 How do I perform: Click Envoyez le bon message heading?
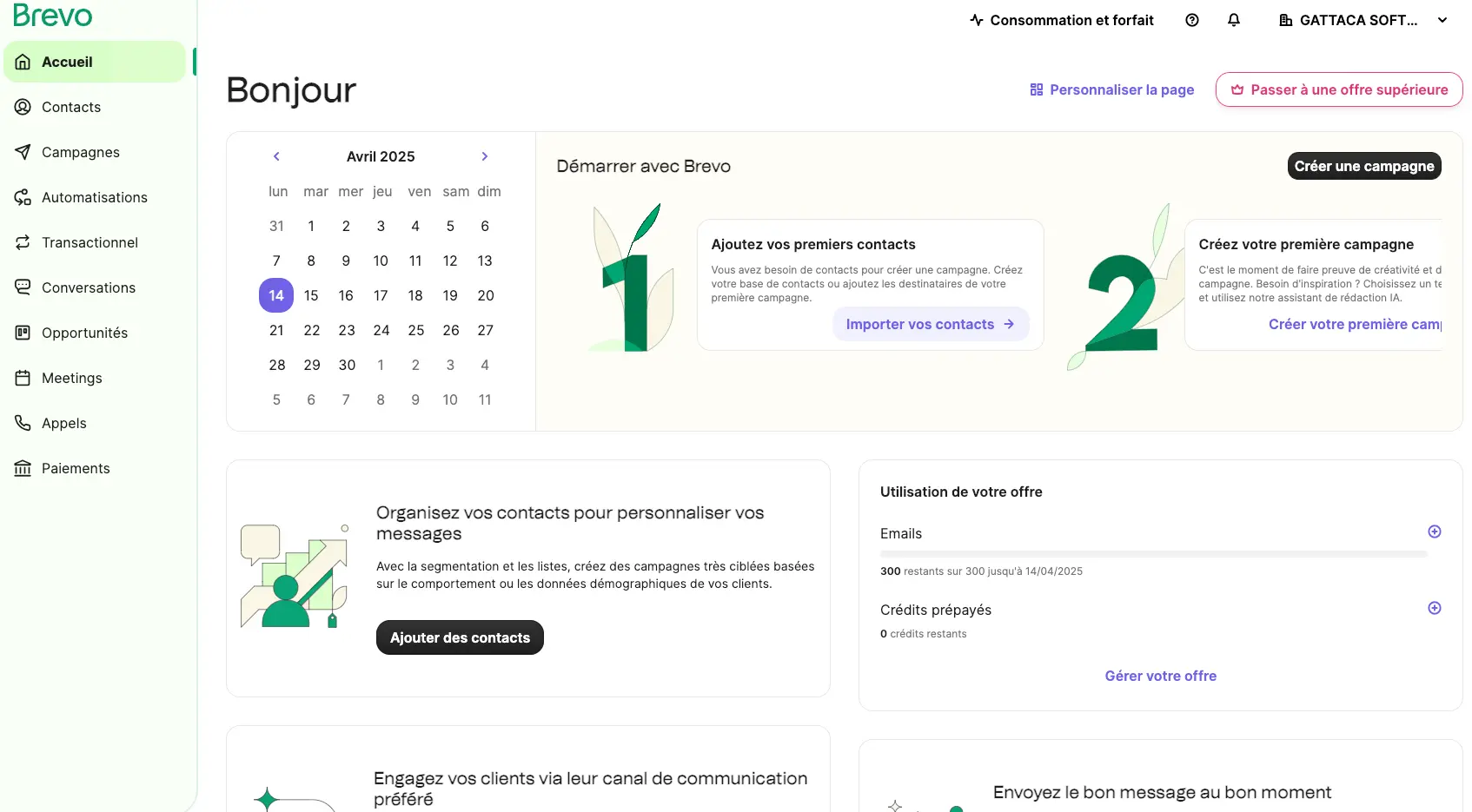coord(1162,792)
